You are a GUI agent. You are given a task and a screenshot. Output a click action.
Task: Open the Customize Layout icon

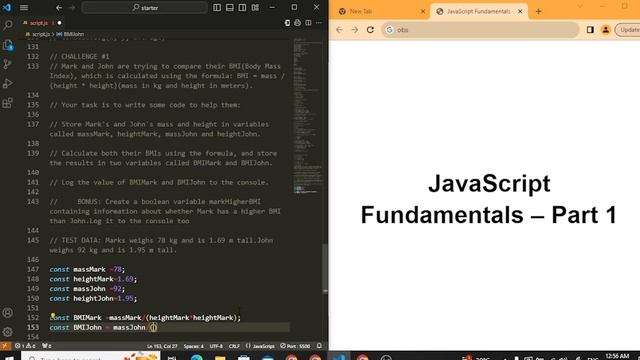[255, 7]
